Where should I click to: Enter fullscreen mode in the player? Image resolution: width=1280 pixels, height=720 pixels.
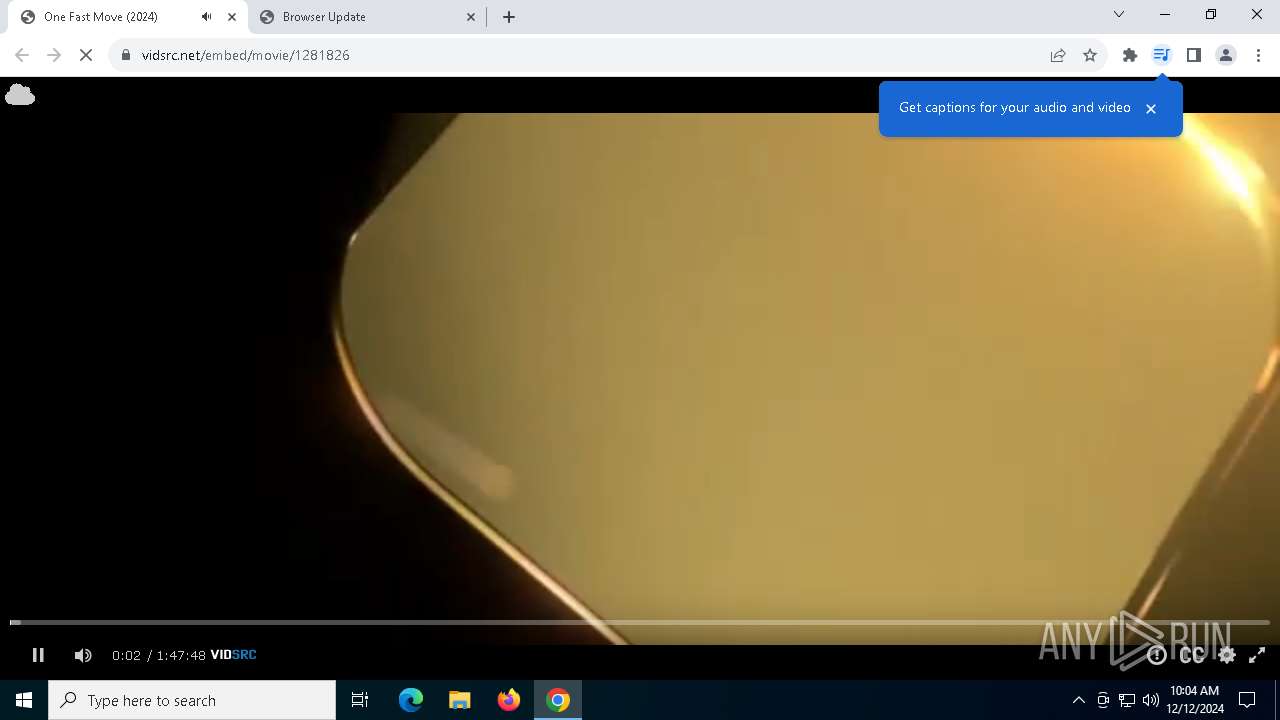tap(1257, 655)
